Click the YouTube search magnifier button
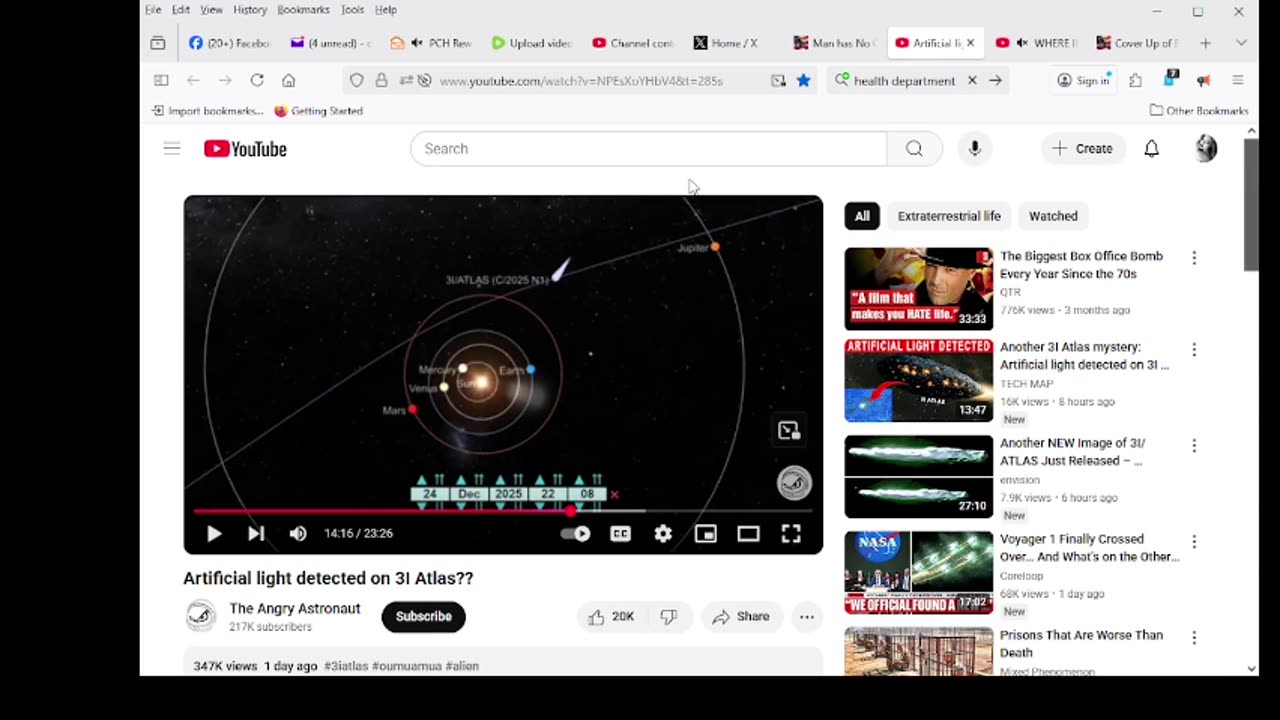Image resolution: width=1280 pixels, height=720 pixels. click(x=914, y=149)
